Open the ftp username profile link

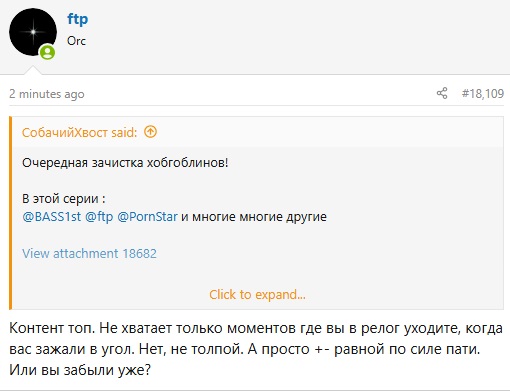[x=78, y=19]
